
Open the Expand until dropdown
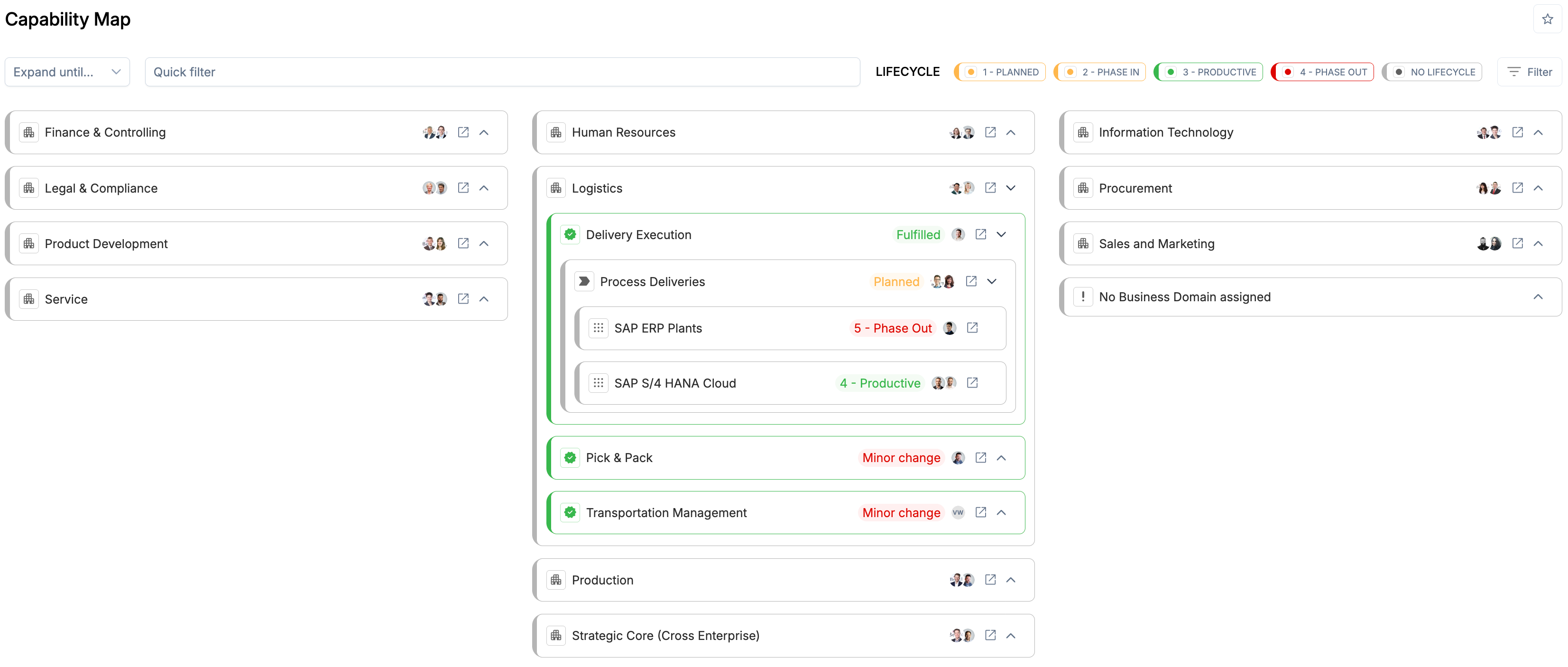click(67, 72)
